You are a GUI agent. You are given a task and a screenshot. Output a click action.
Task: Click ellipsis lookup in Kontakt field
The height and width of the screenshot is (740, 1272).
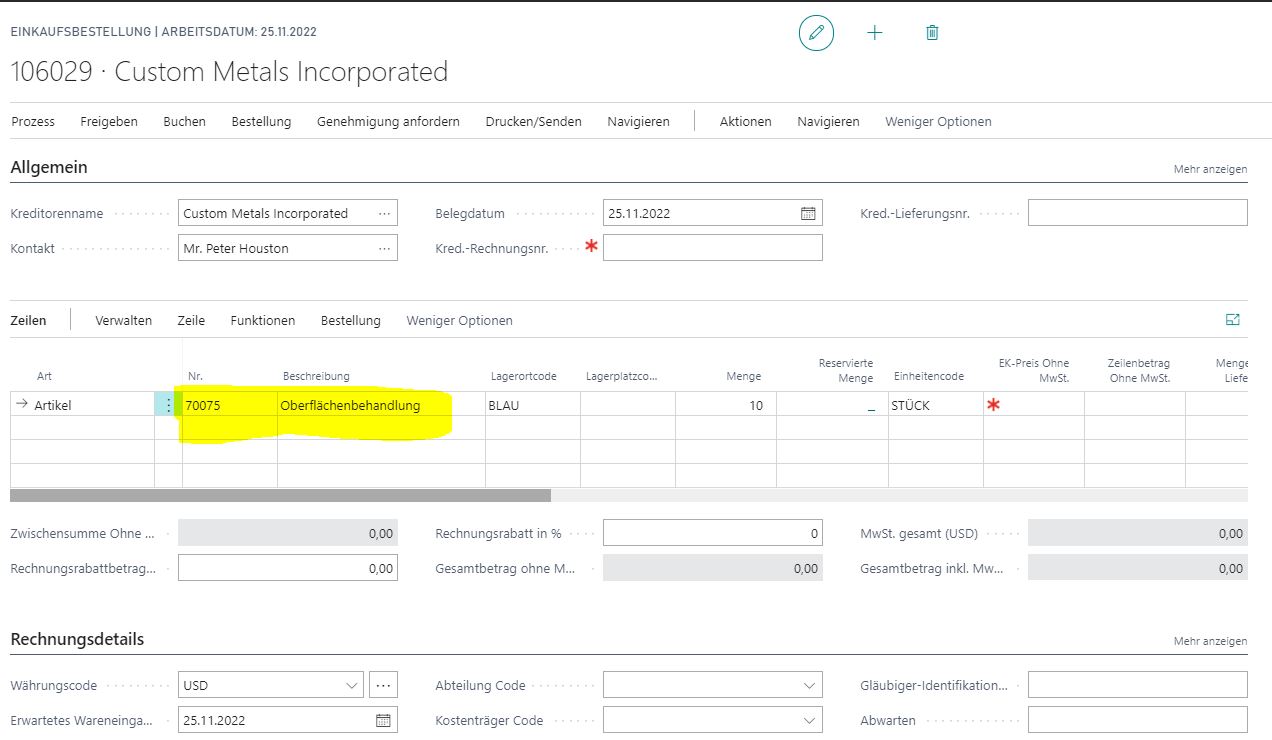click(x=385, y=248)
